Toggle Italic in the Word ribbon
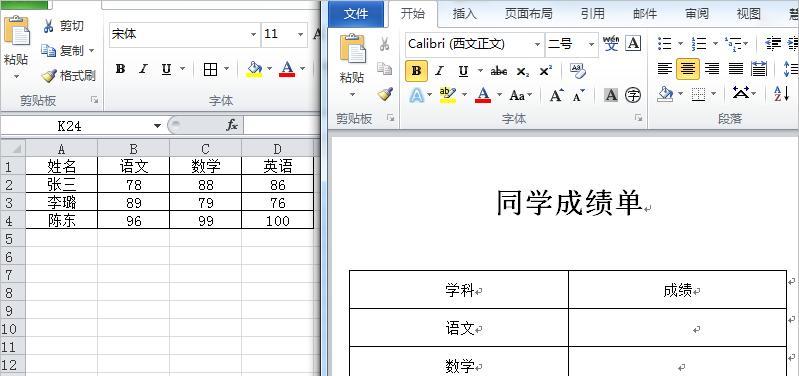This screenshot has width=799, height=376. click(x=439, y=71)
